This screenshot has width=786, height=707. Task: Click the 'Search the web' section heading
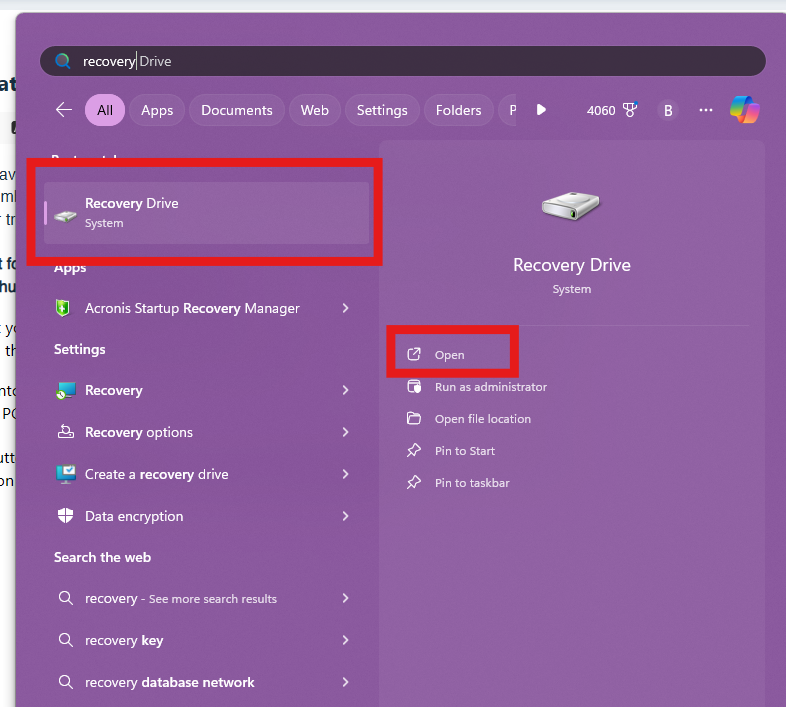102,558
